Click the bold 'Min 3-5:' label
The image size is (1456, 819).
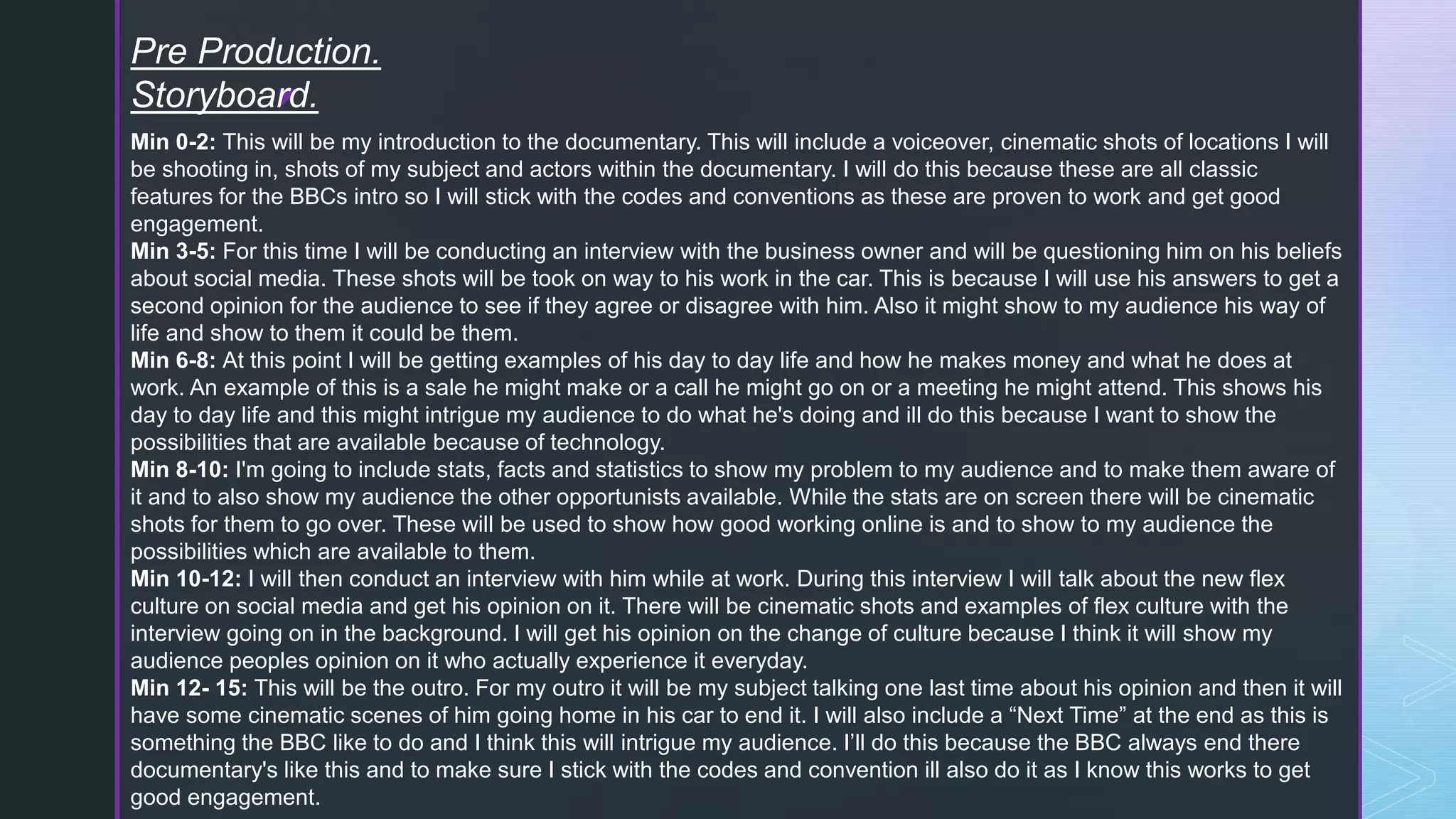pos(173,252)
